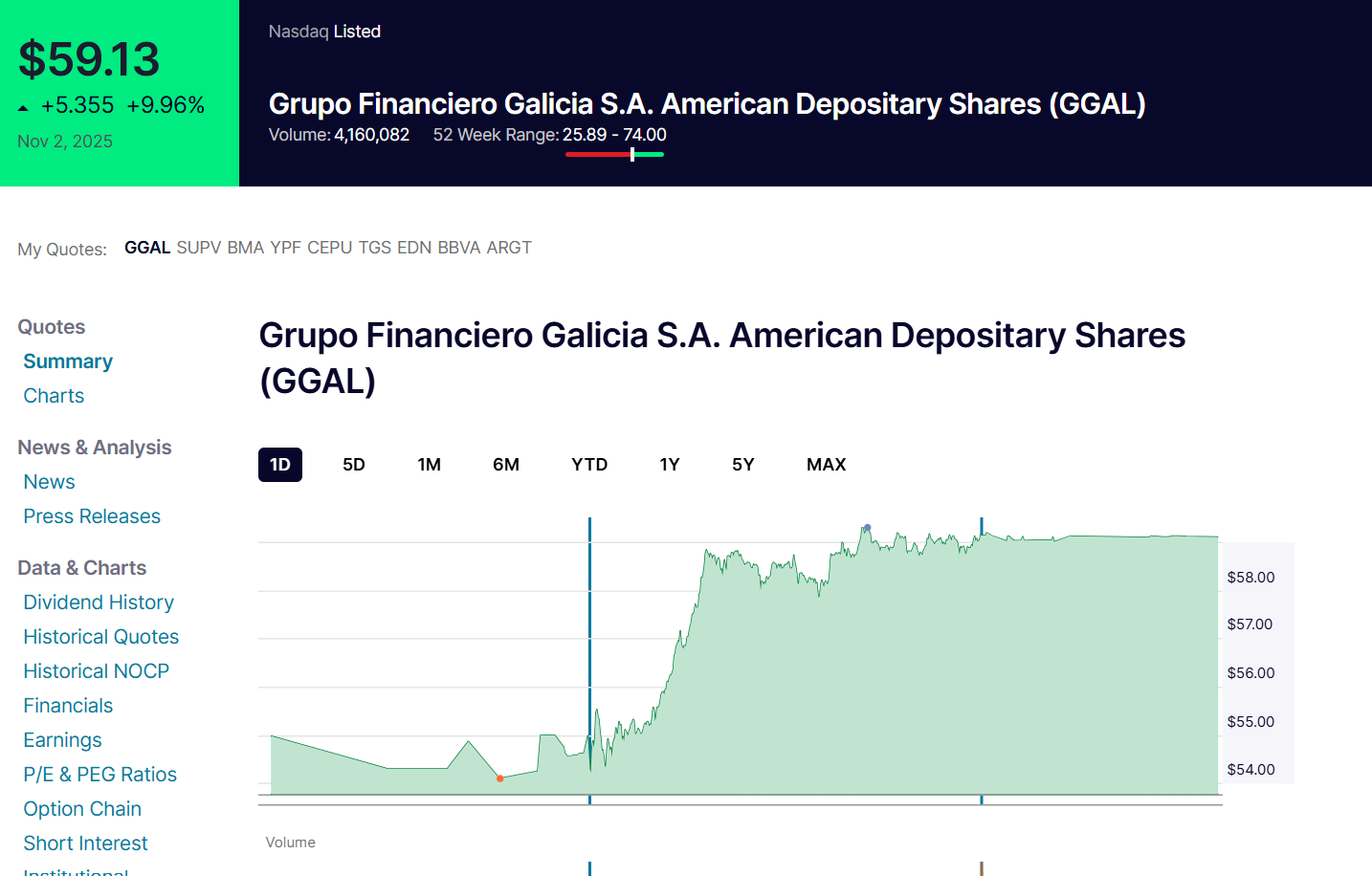This screenshot has width=1372, height=876.
Task: Open the Option Chain page
Action: 82,809
